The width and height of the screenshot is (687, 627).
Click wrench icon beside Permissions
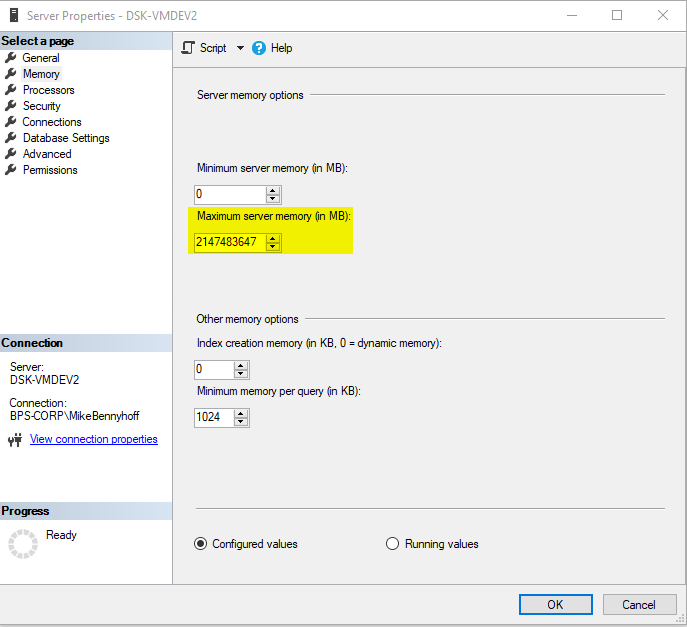(11, 170)
